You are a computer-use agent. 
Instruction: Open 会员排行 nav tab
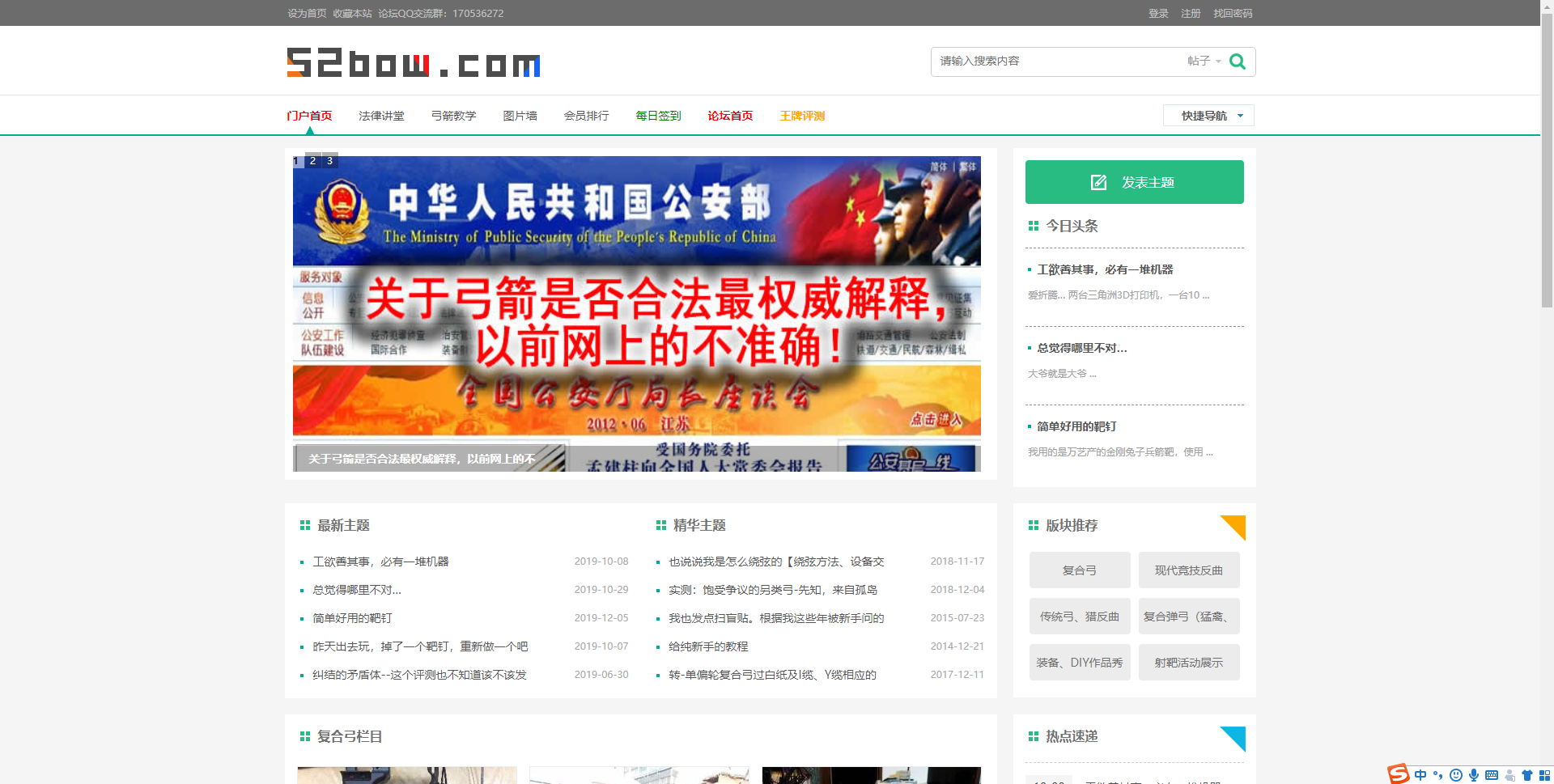tap(586, 116)
